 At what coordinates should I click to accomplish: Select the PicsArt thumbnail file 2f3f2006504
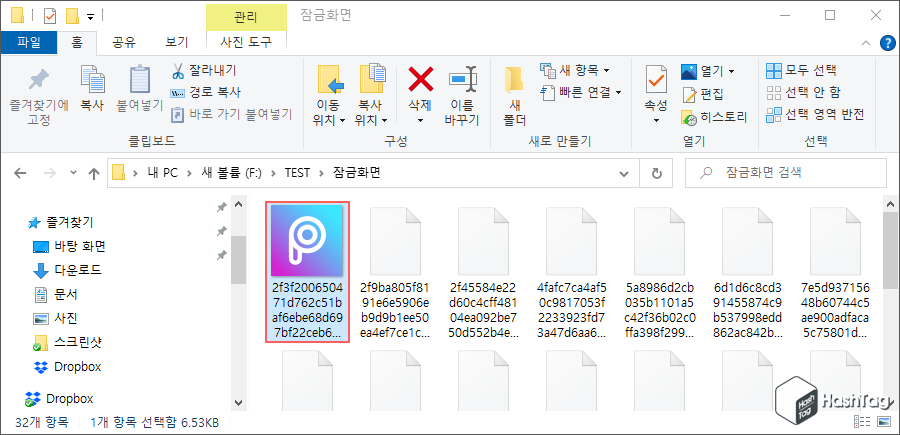pyautogui.click(x=307, y=273)
